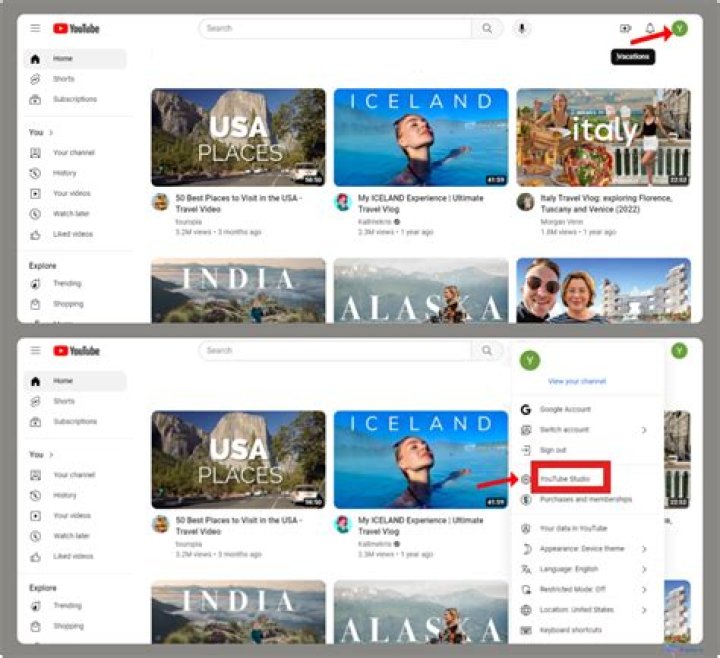
Task: Click the hamburger menu icon in the screenshot with account menu
Action: click(35, 350)
